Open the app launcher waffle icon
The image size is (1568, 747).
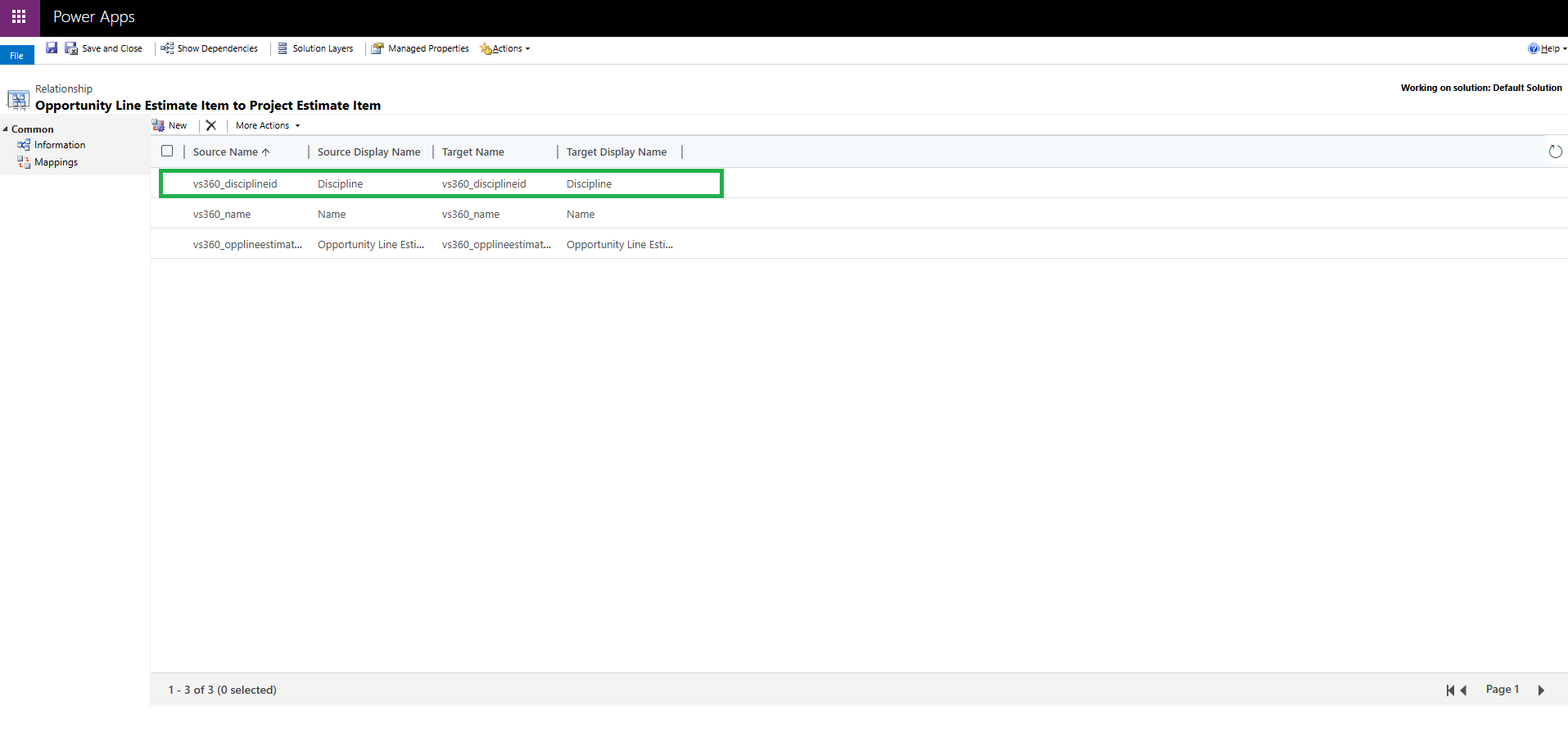click(19, 16)
